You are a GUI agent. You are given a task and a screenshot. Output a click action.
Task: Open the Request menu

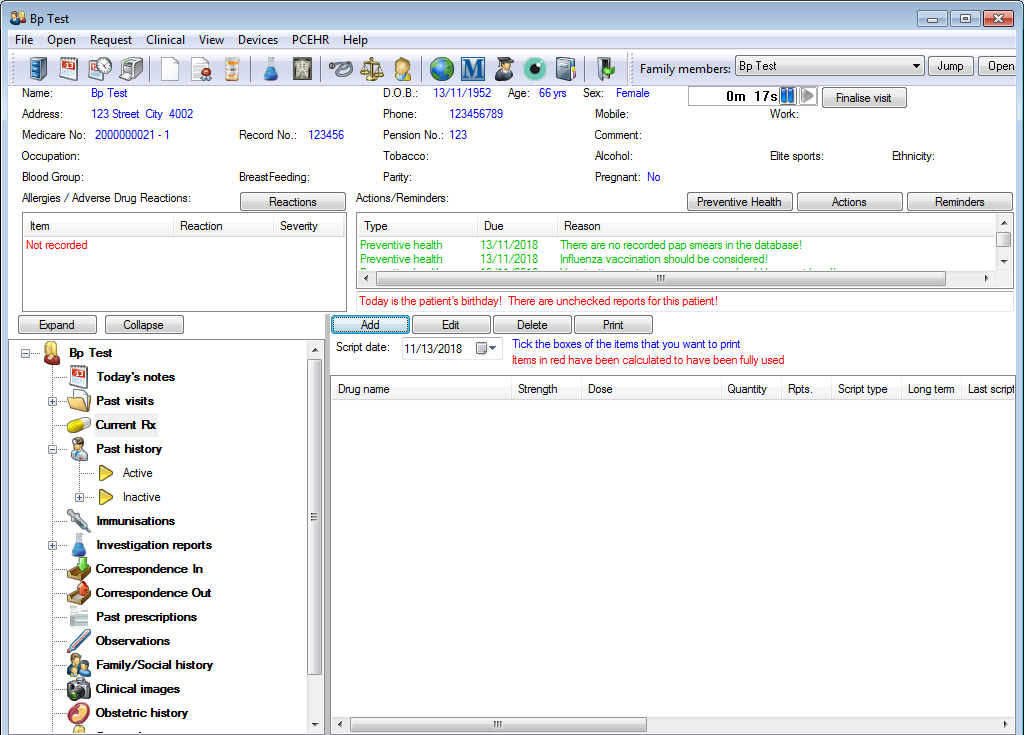pos(110,40)
